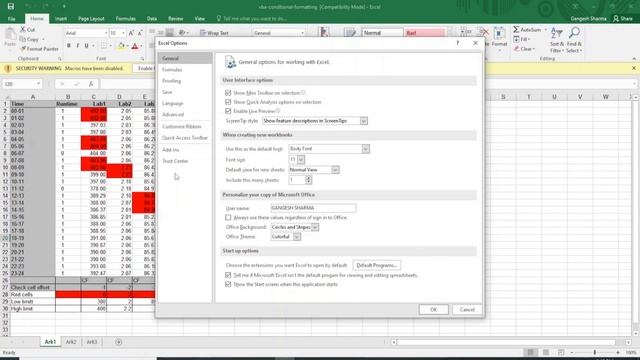Toggle Underline formatting in ribbon
The image size is (640, 360).
[x=86, y=46]
